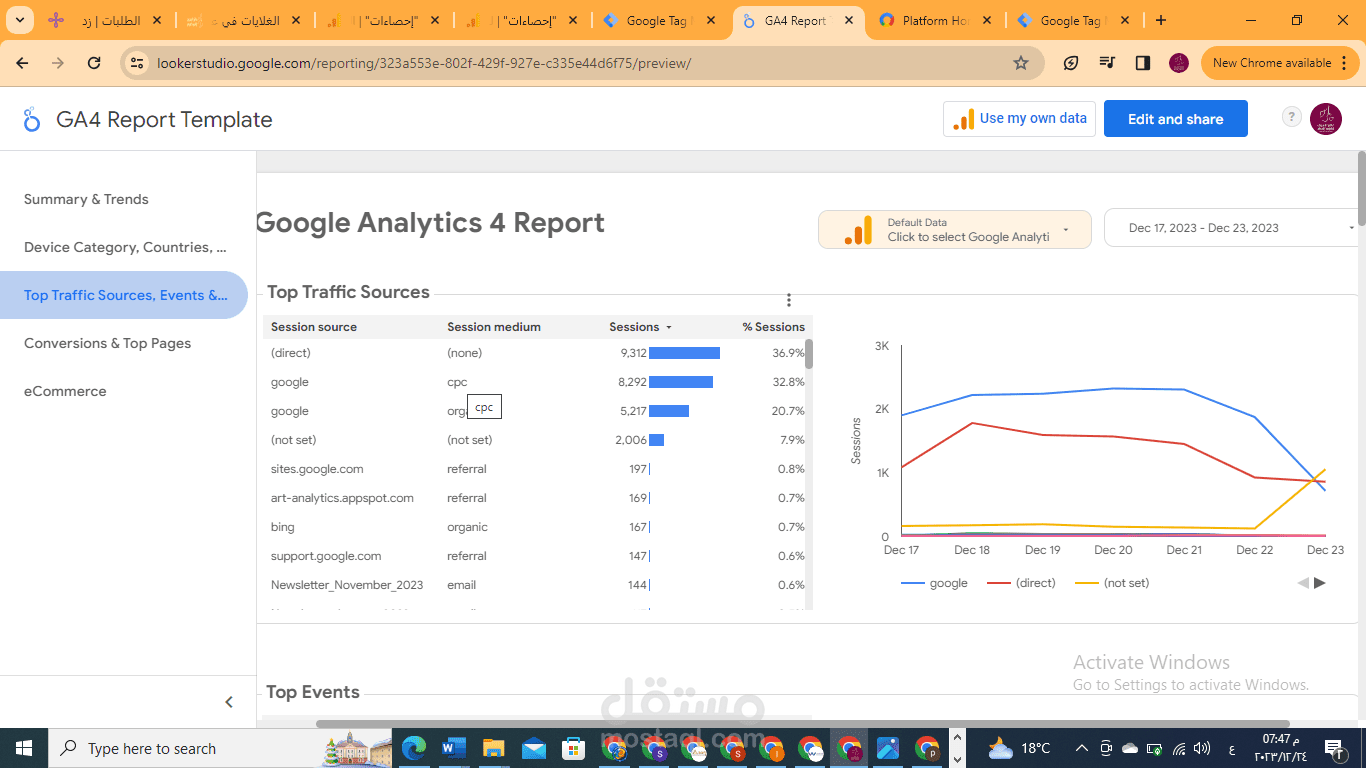Click the google entry in chart legend
1366x768 pixels.
(x=935, y=583)
